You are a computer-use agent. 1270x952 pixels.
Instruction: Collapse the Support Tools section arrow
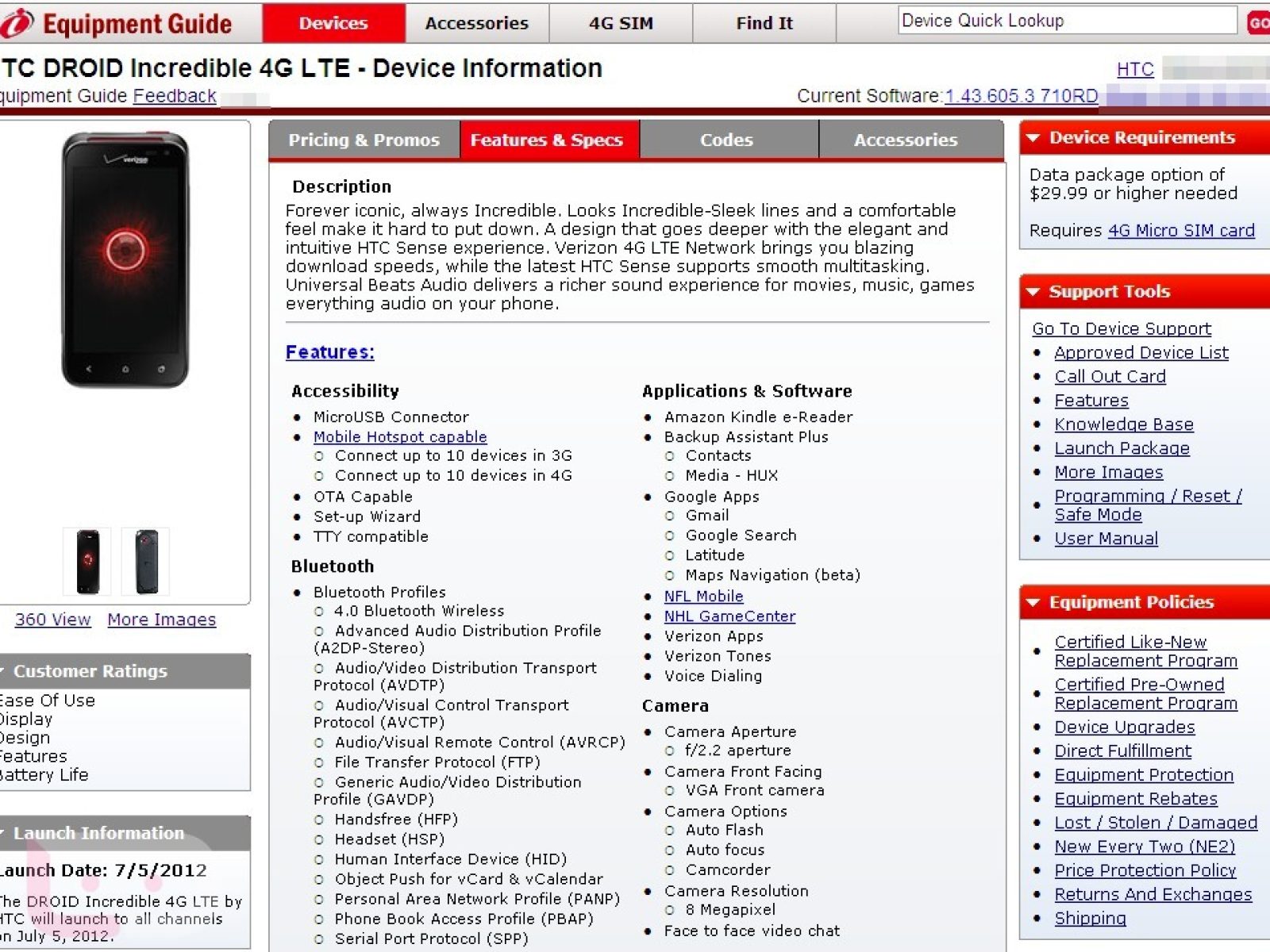(x=1033, y=292)
